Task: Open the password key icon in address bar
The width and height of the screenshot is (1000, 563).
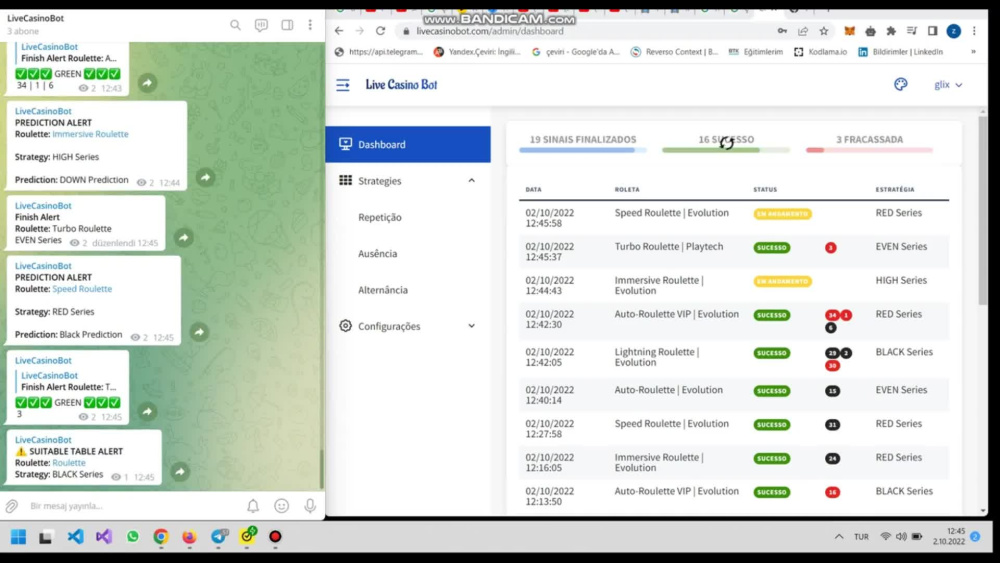Action: 782,31
